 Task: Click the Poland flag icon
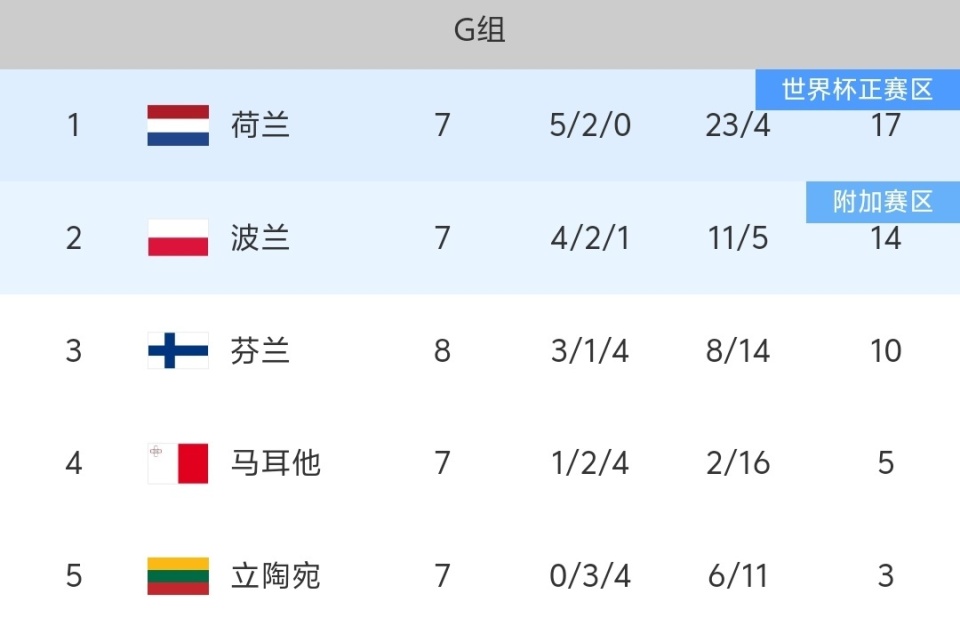(x=178, y=238)
